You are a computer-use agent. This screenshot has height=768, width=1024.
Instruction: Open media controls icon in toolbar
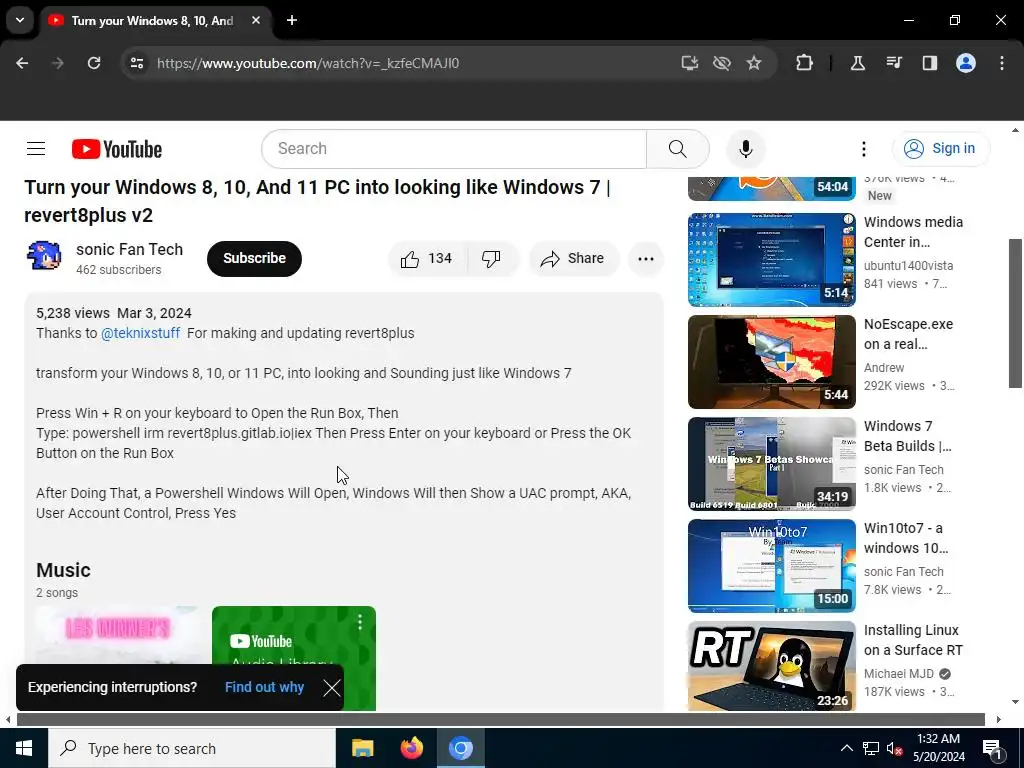(x=893, y=63)
